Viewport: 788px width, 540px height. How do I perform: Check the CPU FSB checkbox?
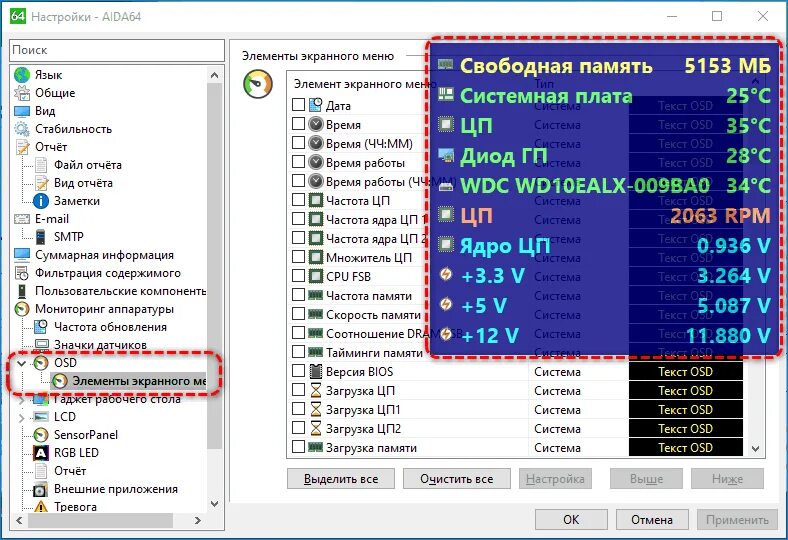click(299, 276)
